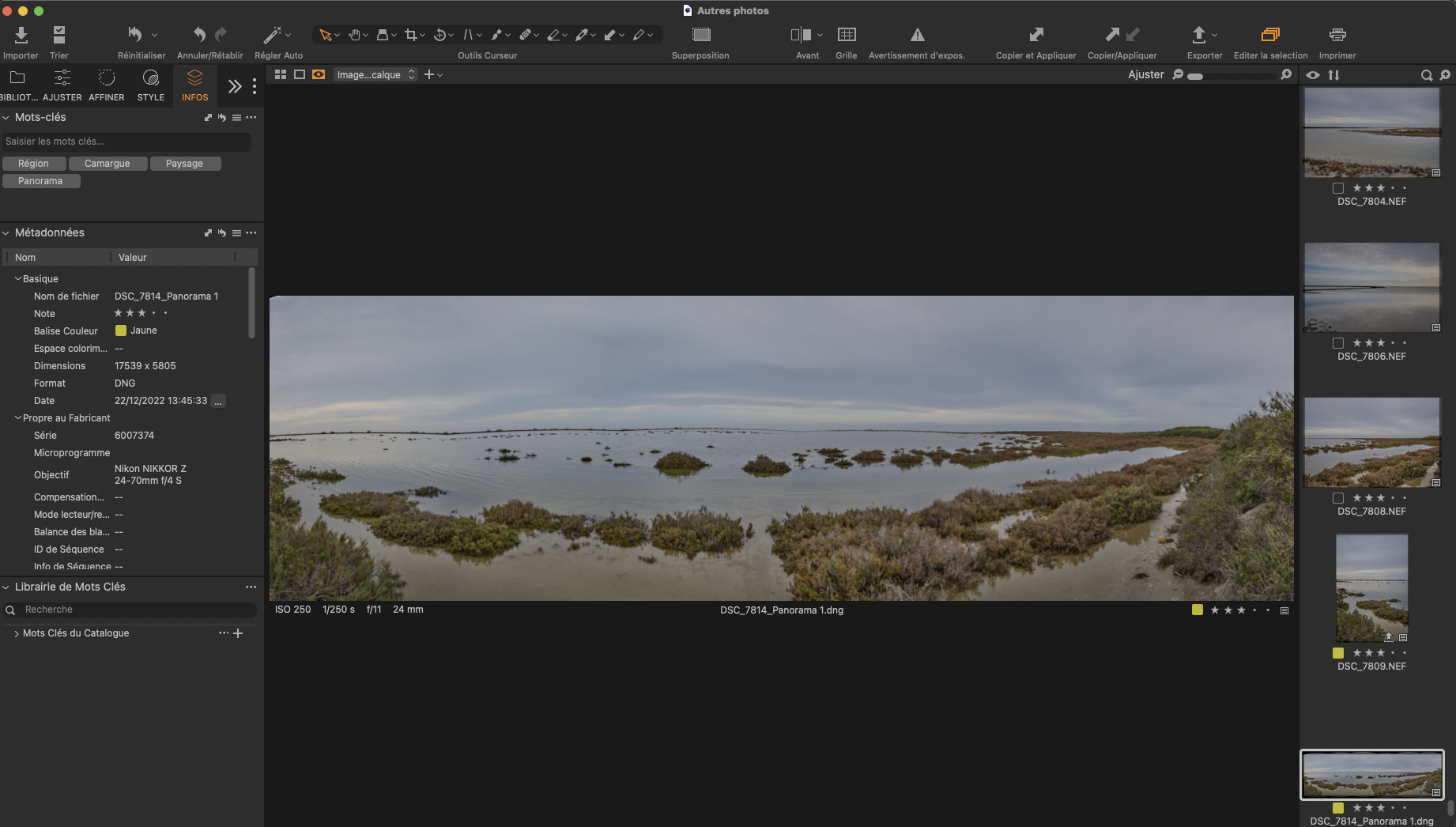Toggle Editer la selection mode
1456x827 pixels.
1270,35
